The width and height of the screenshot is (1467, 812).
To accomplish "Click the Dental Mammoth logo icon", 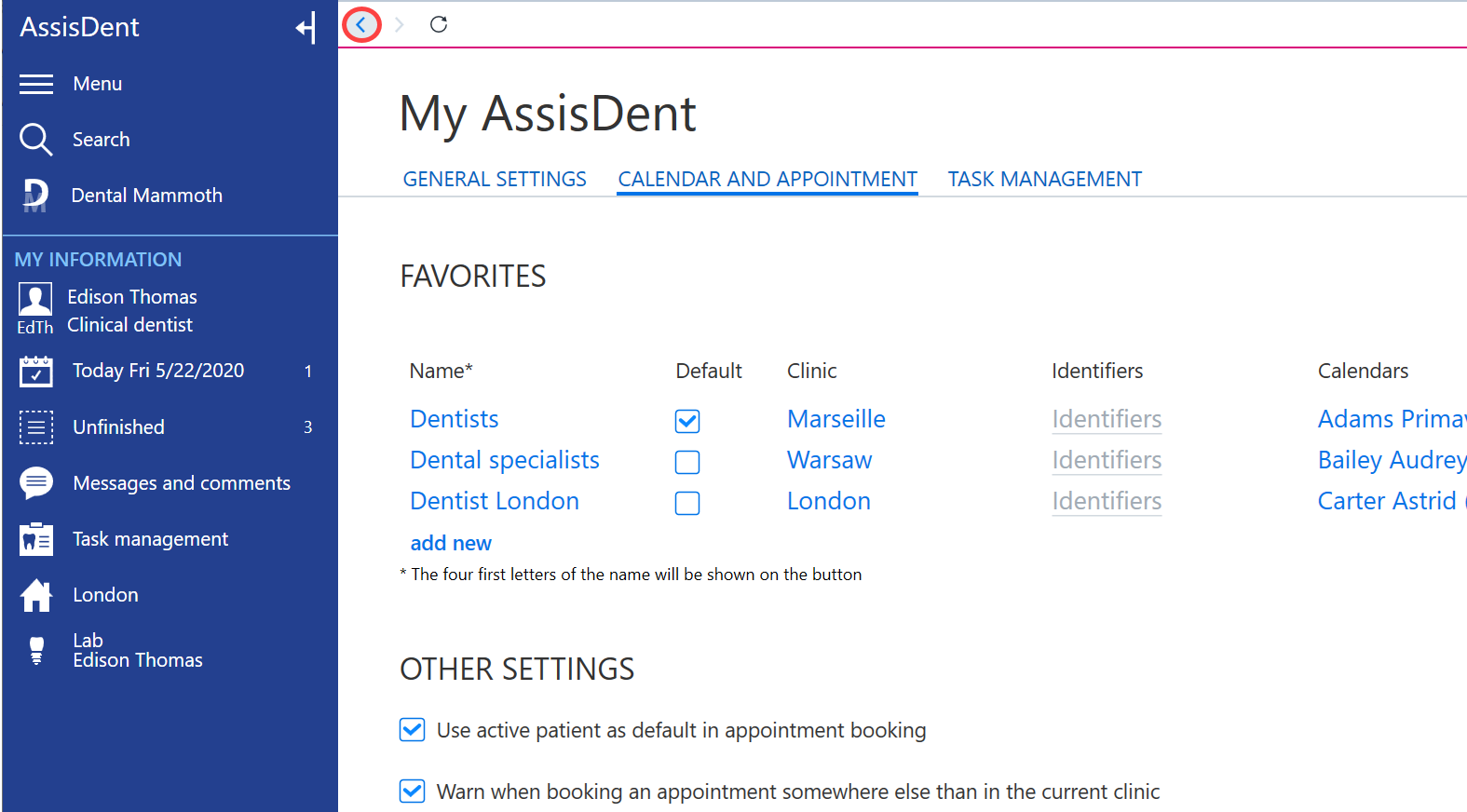I will pos(35,196).
